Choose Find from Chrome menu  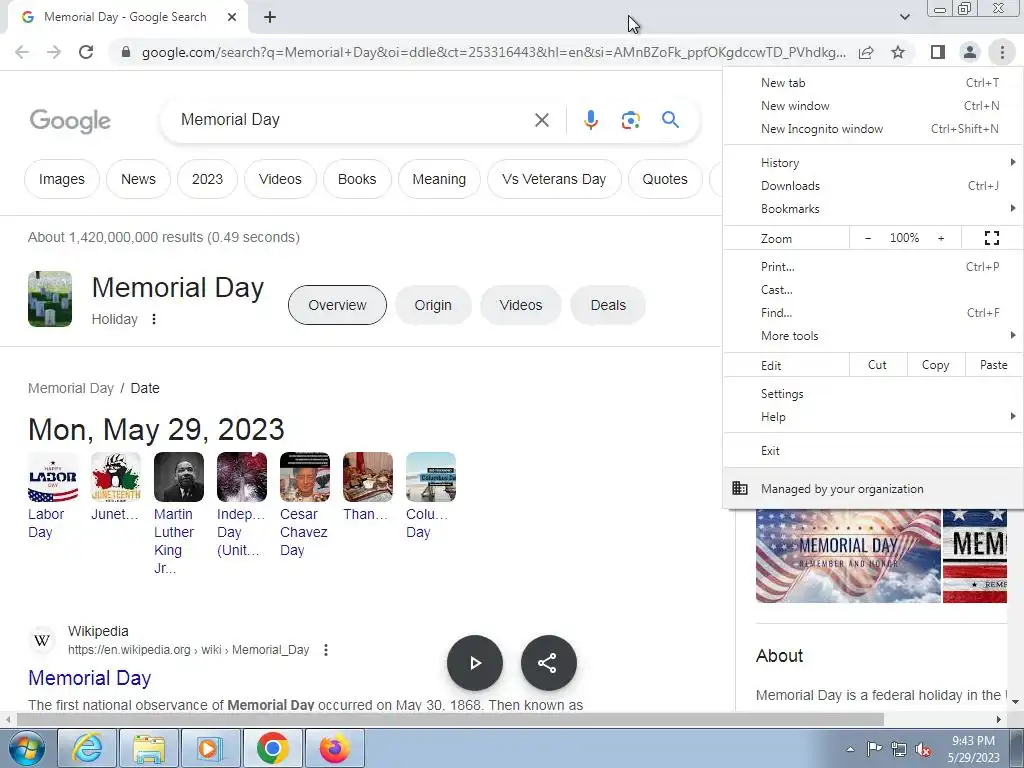873,312
